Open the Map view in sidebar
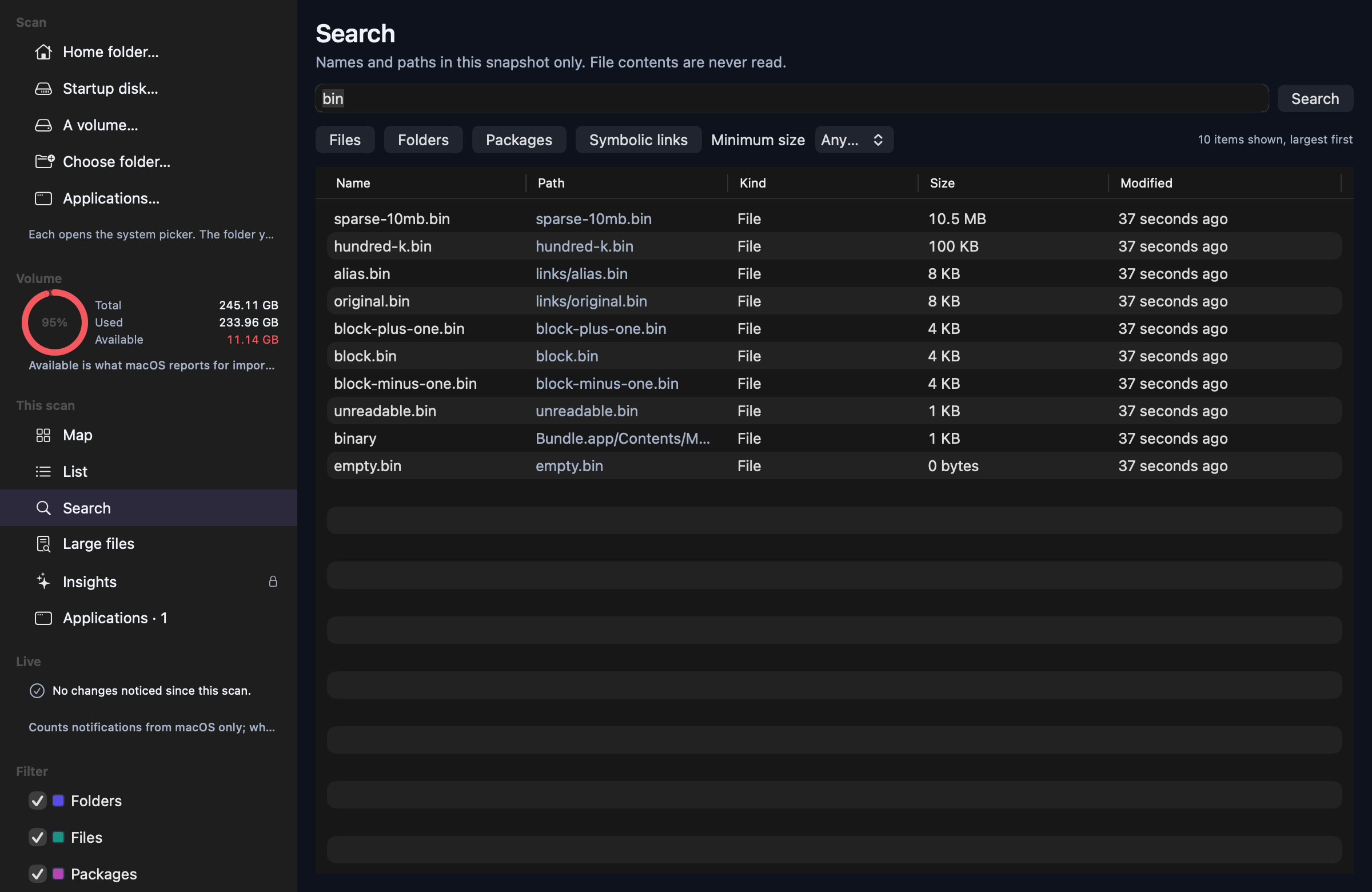1372x892 pixels. pos(149,435)
